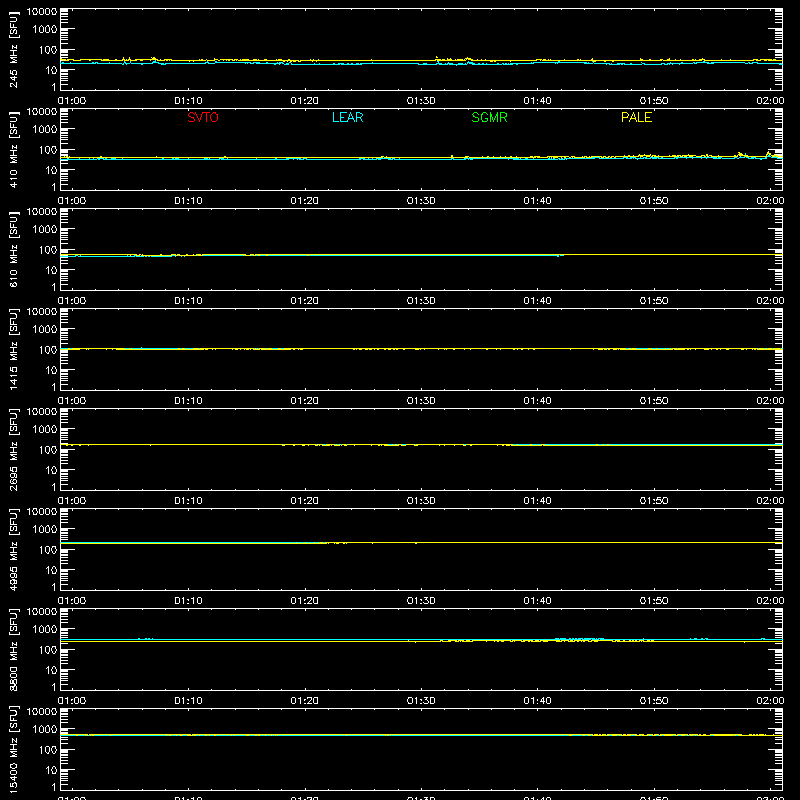Viewport: 800px width, 800px height.
Task: Click the 01:10 time label under 410 MHz plot
Action: tap(188, 201)
